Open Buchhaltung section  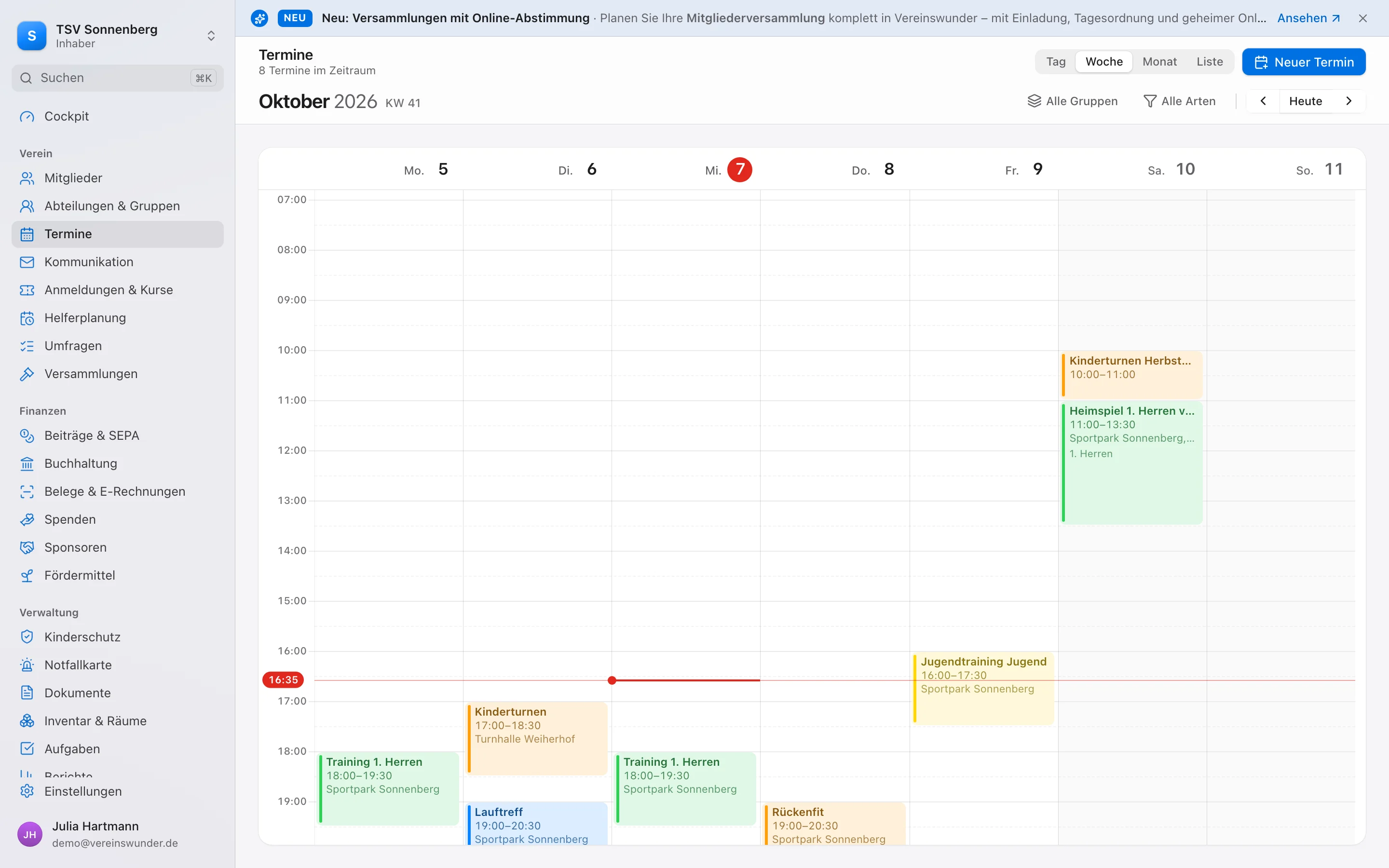(117, 464)
